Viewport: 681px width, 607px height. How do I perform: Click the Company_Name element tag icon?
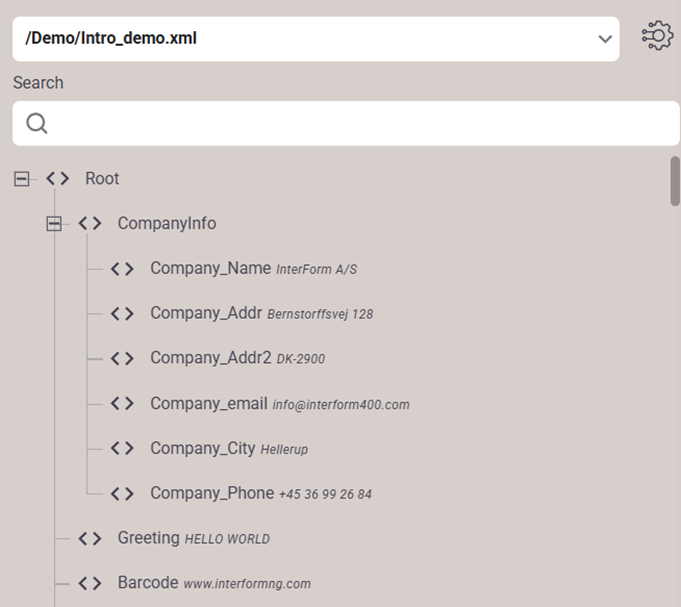coord(122,269)
